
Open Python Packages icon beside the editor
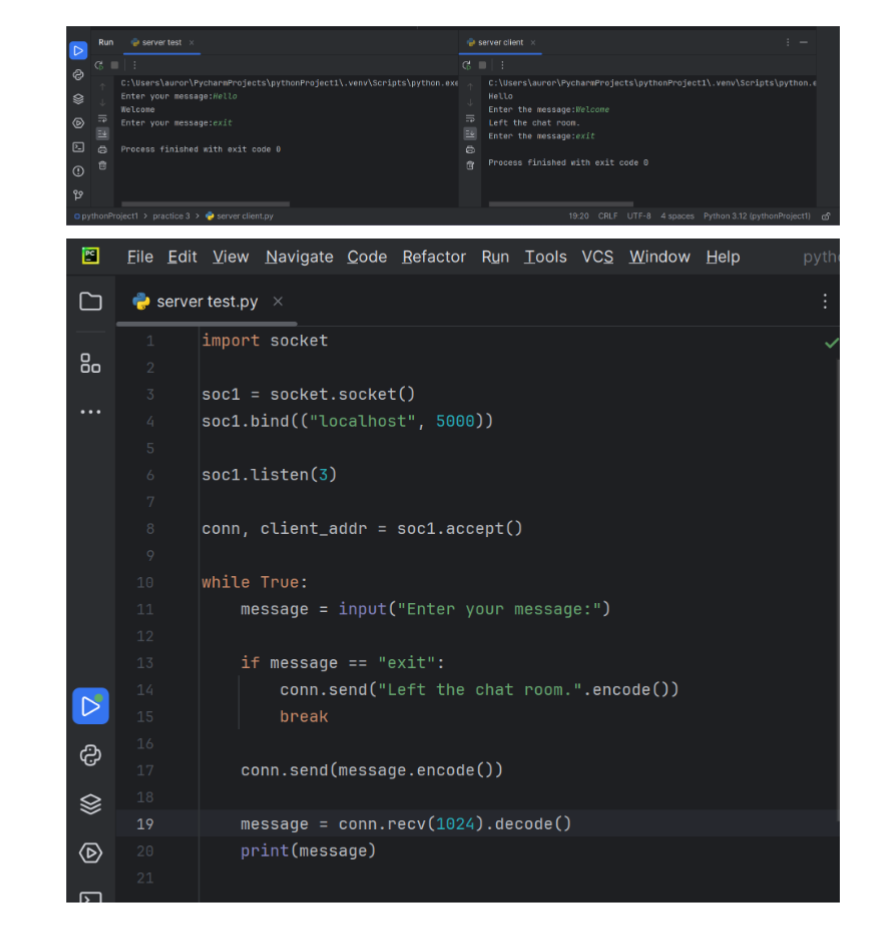(x=91, y=804)
